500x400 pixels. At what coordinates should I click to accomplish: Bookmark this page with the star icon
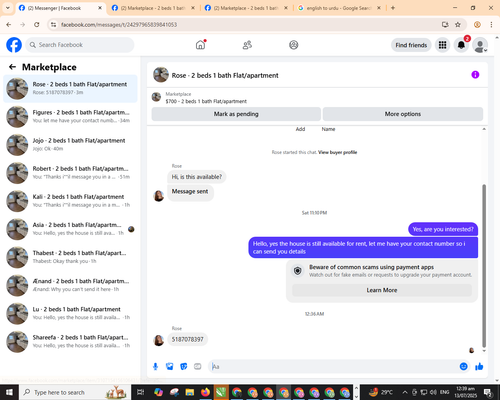click(458, 24)
